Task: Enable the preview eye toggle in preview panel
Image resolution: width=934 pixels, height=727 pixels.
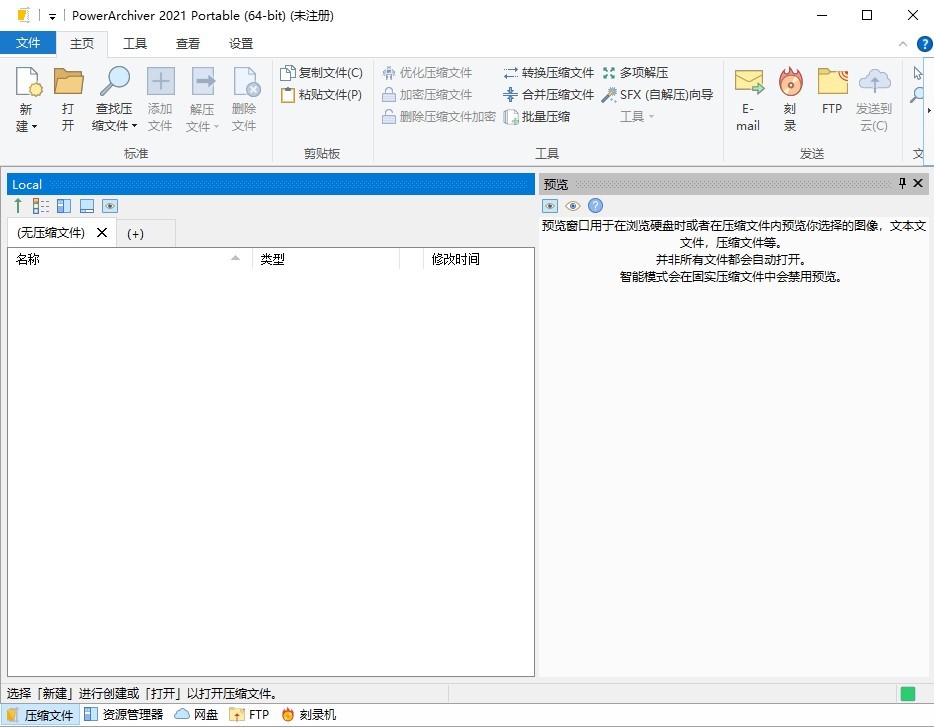Action: click(x=573, y=205)
